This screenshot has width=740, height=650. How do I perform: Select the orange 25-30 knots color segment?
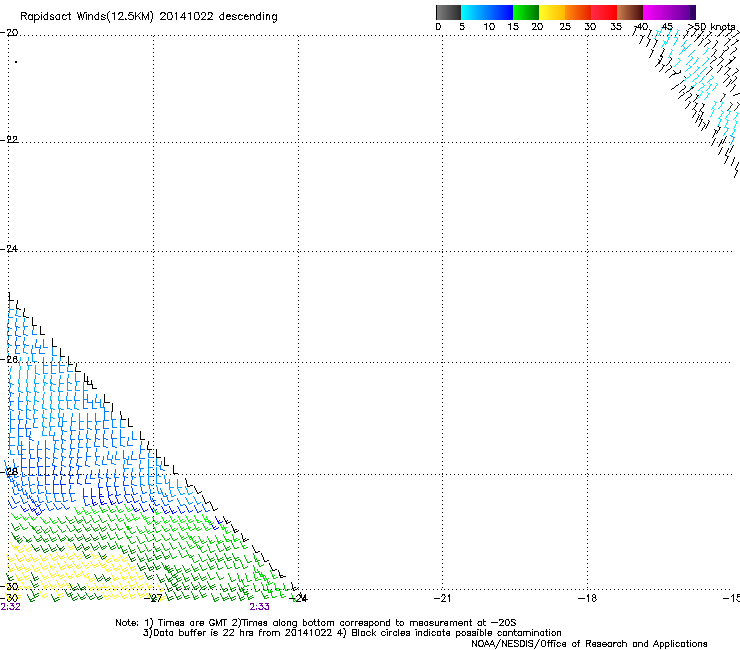click(578, 12)
